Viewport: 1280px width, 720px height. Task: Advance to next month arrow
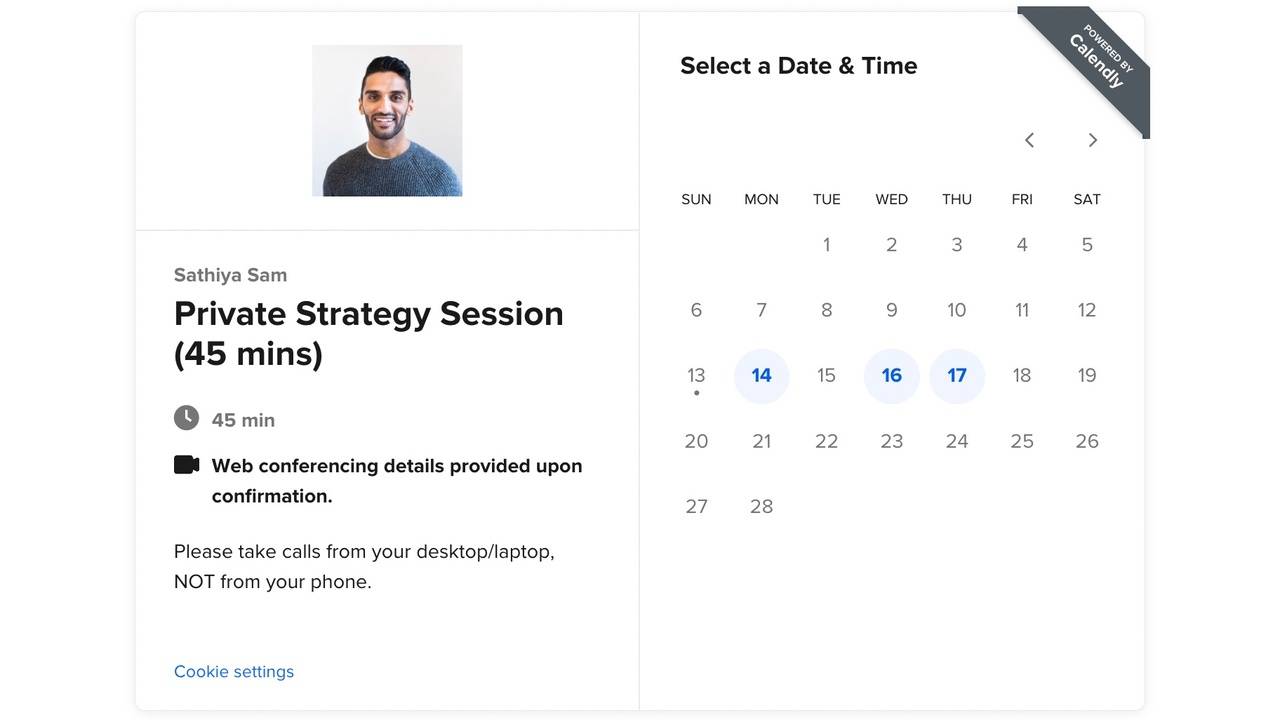click(1093, 140)
